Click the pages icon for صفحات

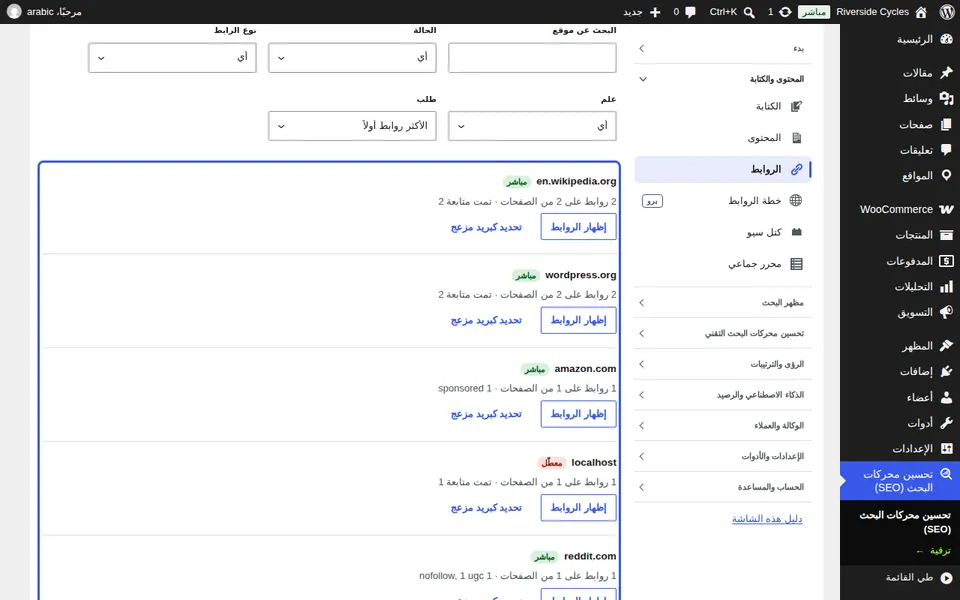947,124
